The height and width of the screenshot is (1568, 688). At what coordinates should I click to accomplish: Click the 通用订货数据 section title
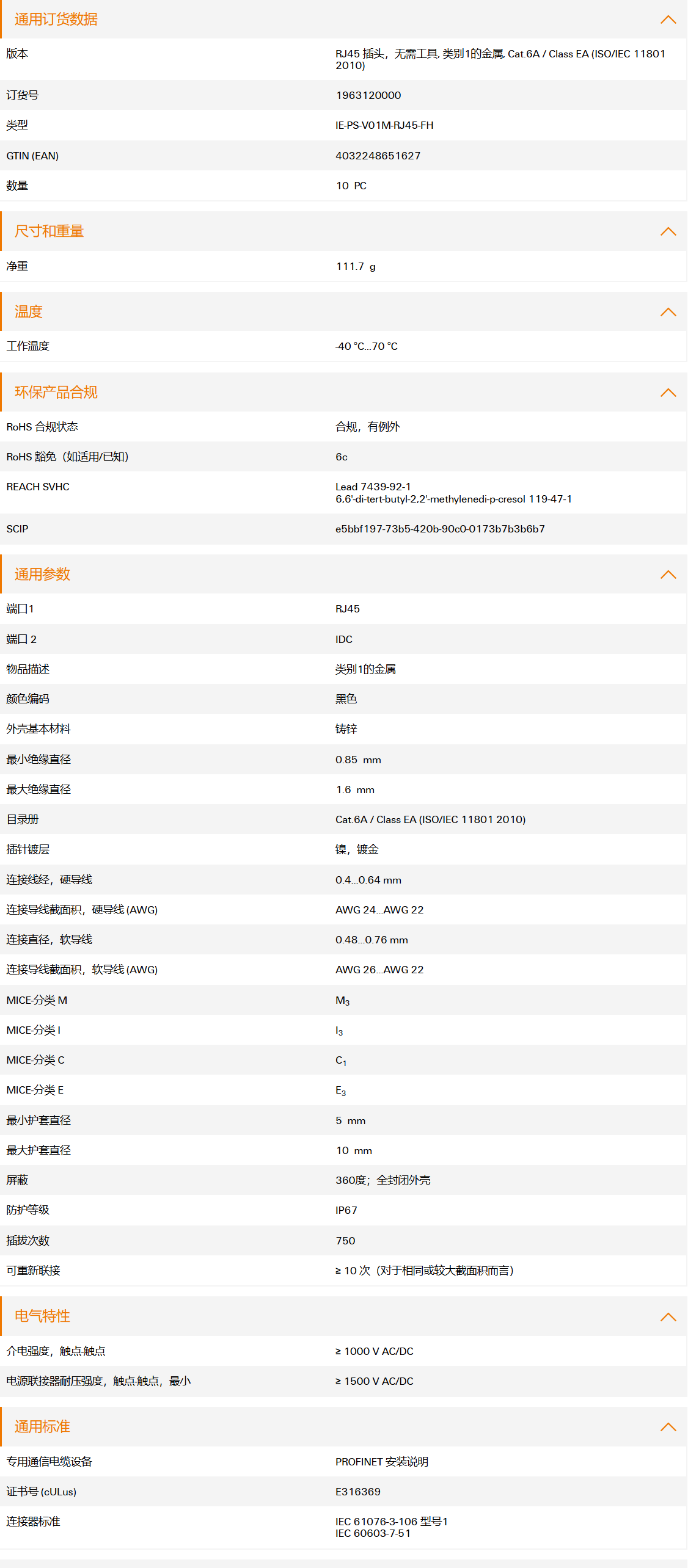[56, 20]
